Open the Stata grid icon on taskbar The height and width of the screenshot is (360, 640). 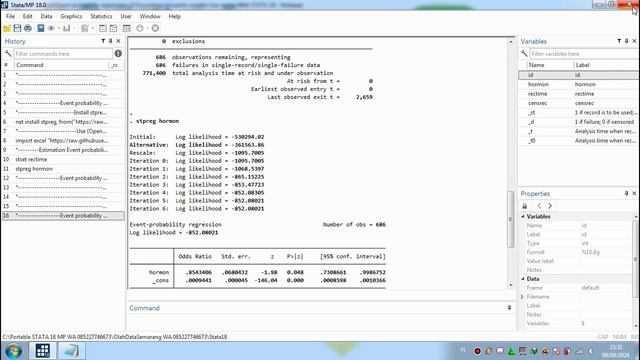coord(42,351)
